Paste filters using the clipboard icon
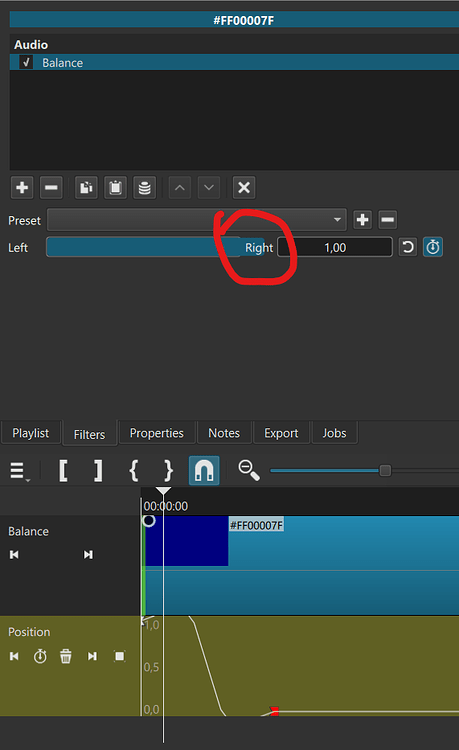This screenshot has height=750, width=459. (x=115, y=188)
